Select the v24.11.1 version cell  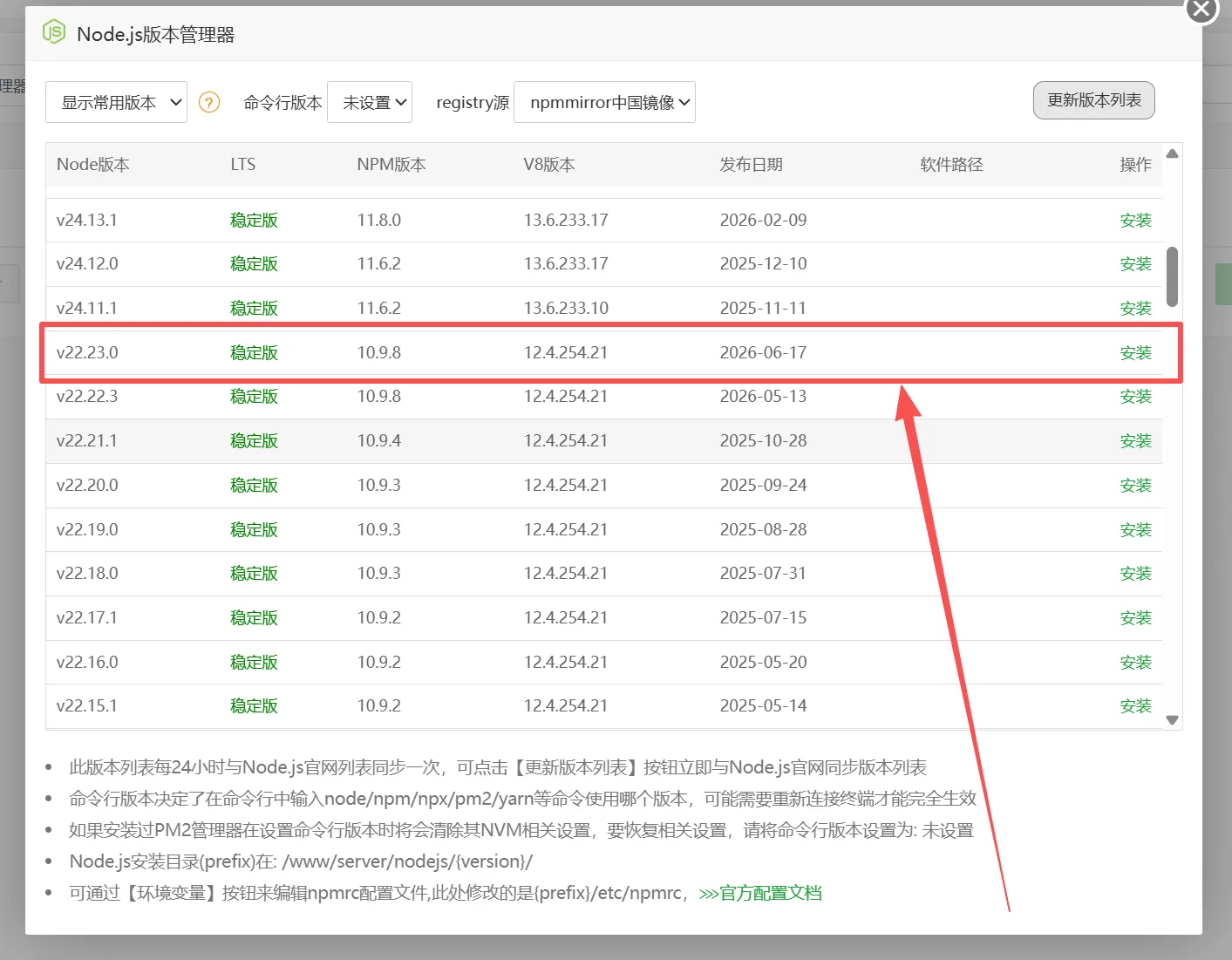click(x=87, y=309)
